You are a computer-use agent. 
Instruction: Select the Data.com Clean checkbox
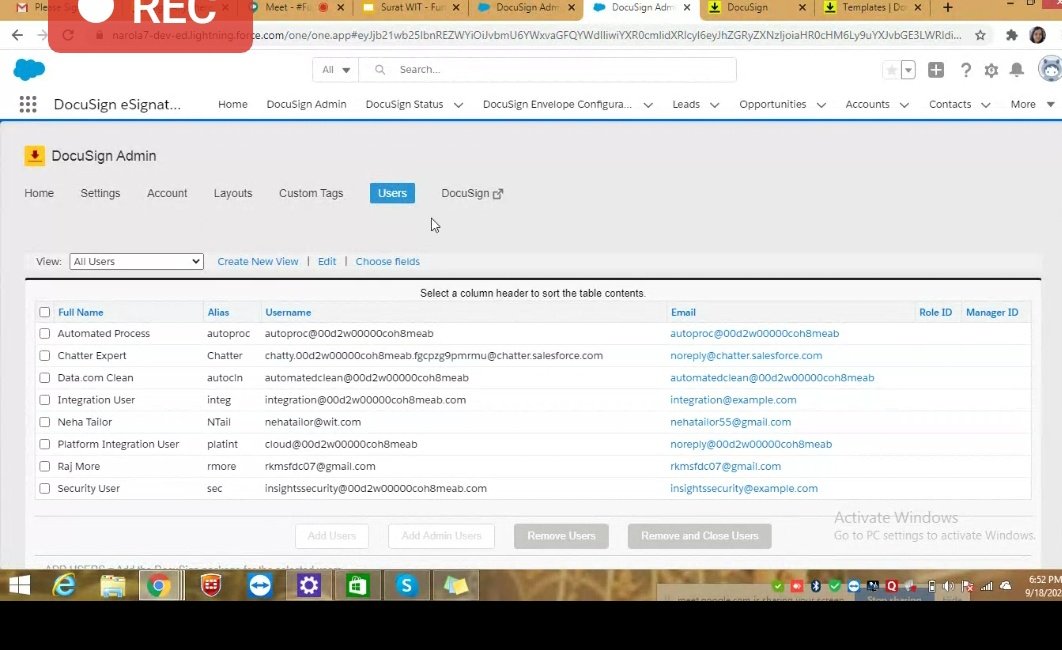[45, 378]
